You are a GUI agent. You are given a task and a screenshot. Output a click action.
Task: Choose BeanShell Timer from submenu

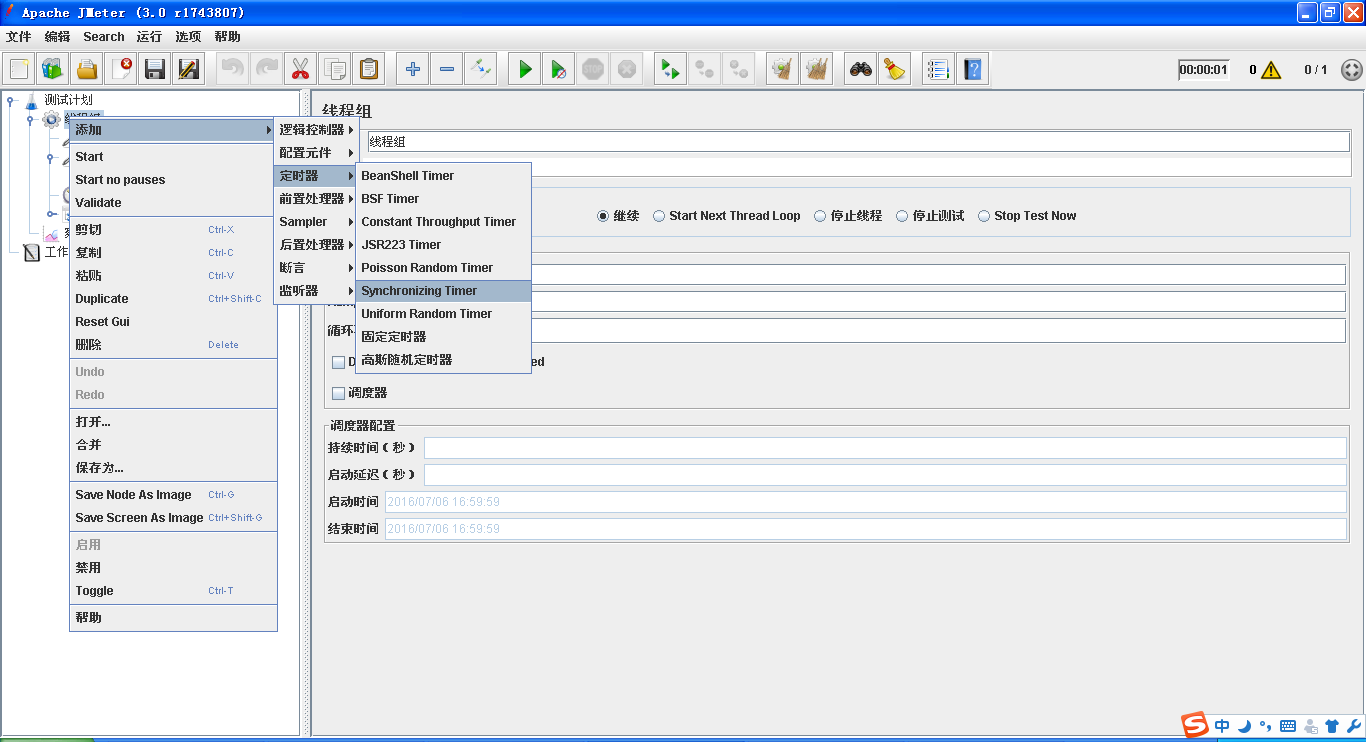pos(443,176)
